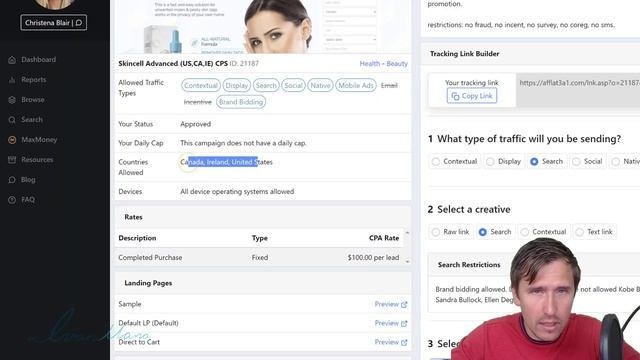Click the FAQ question-mark icon
Viewport: 640px width, 360px height.
pos(12,200)
